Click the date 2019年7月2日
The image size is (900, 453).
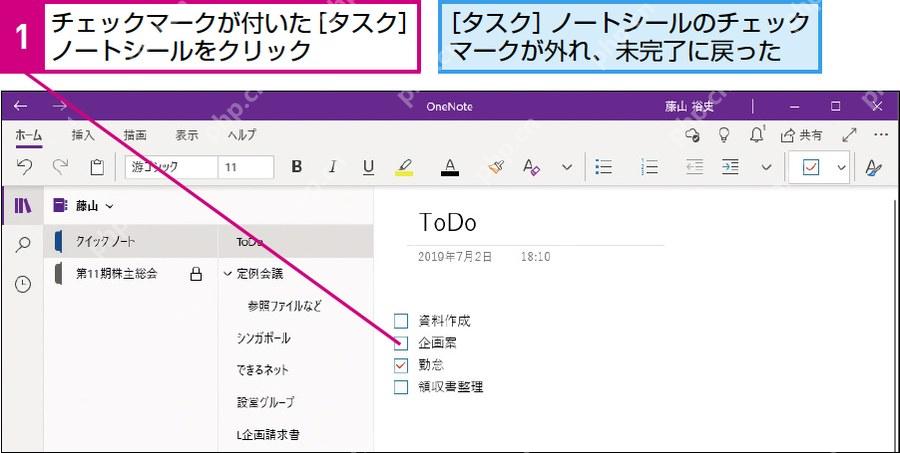455,257
